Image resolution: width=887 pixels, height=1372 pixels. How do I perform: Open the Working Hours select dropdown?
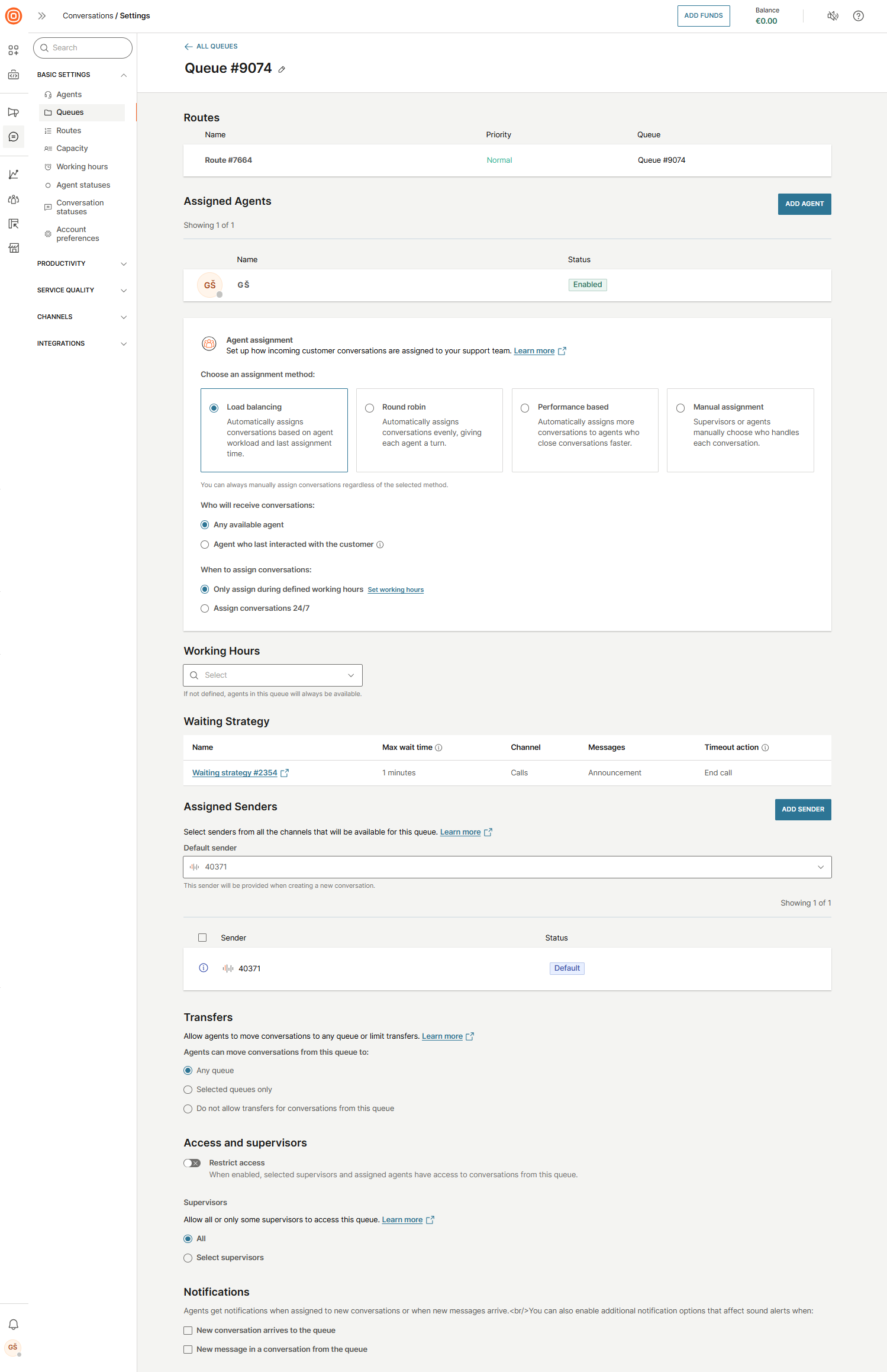click(x=273, y=675)
